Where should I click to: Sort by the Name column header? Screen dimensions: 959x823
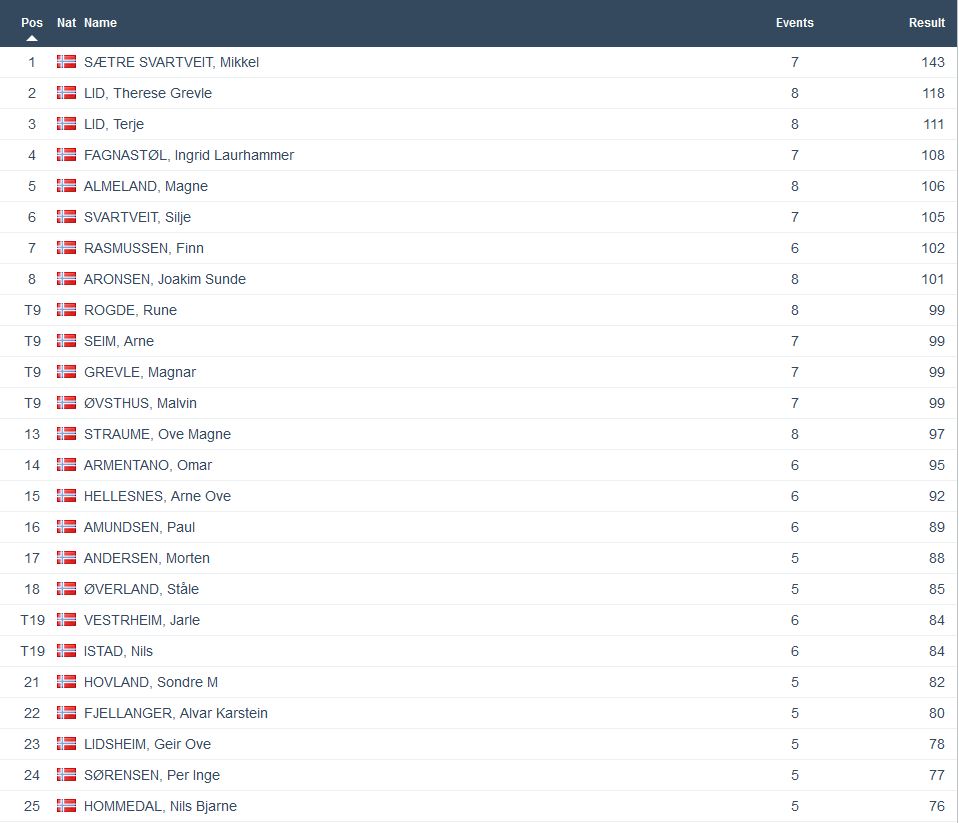pos(100,22)
